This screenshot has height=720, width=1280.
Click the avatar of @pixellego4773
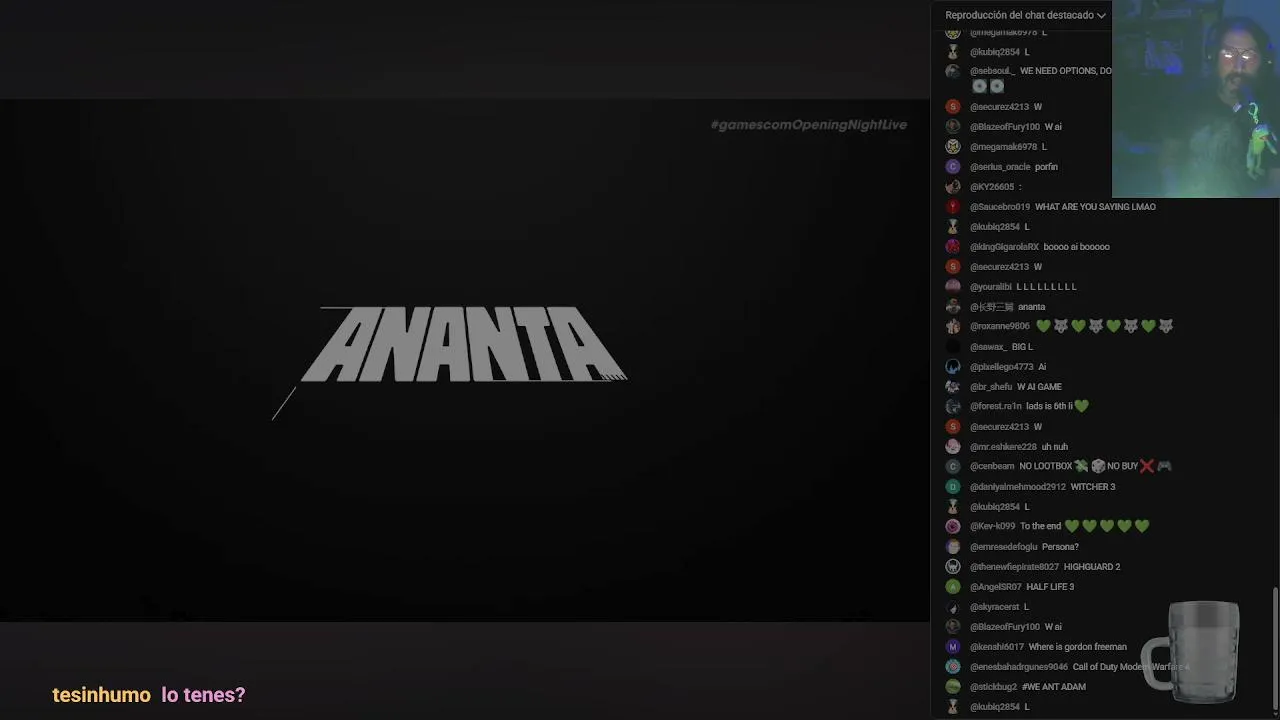pyautogui.click(x=953, y=367)
